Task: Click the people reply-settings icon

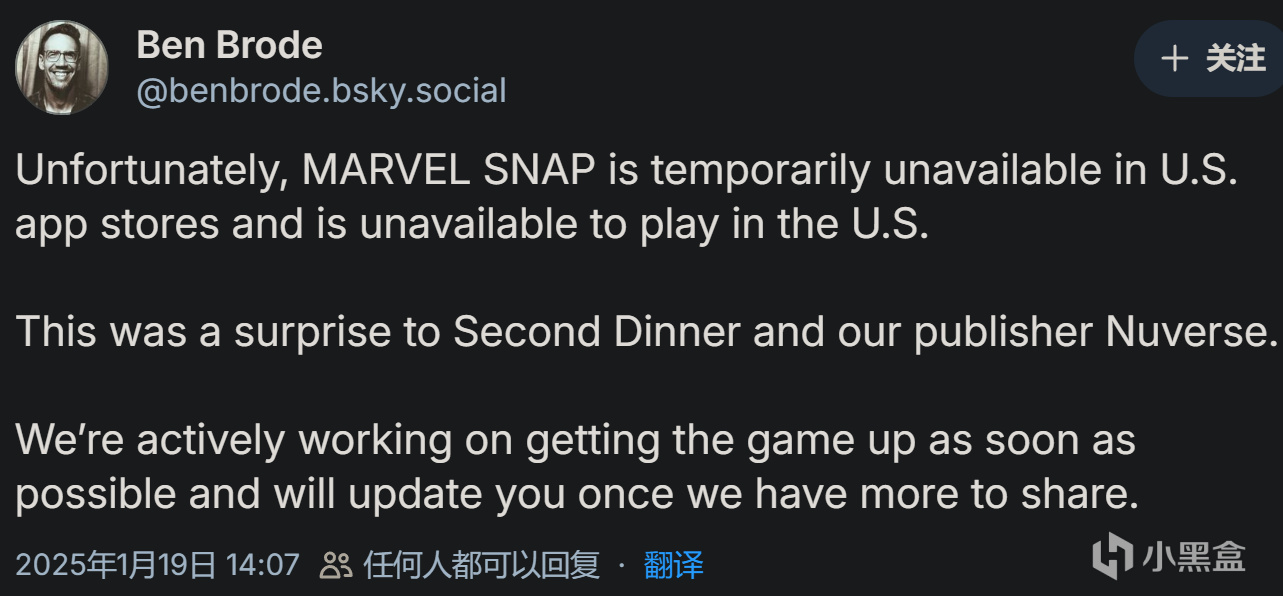Action: (335, 566)
